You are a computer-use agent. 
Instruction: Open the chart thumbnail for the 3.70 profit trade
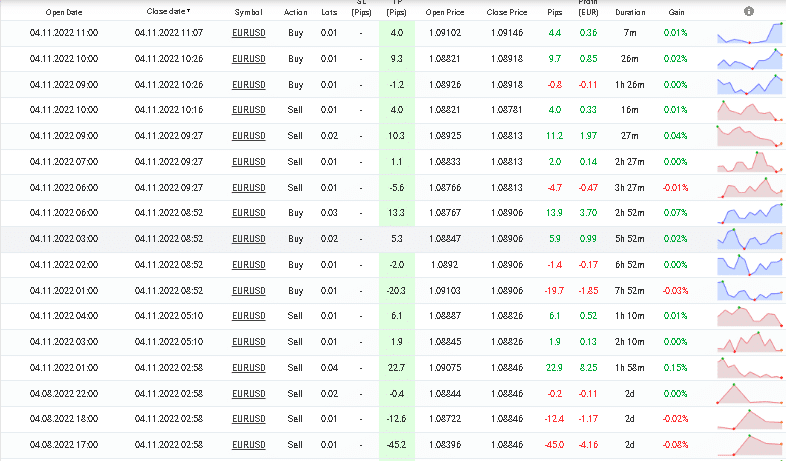[x=750, y=213]
